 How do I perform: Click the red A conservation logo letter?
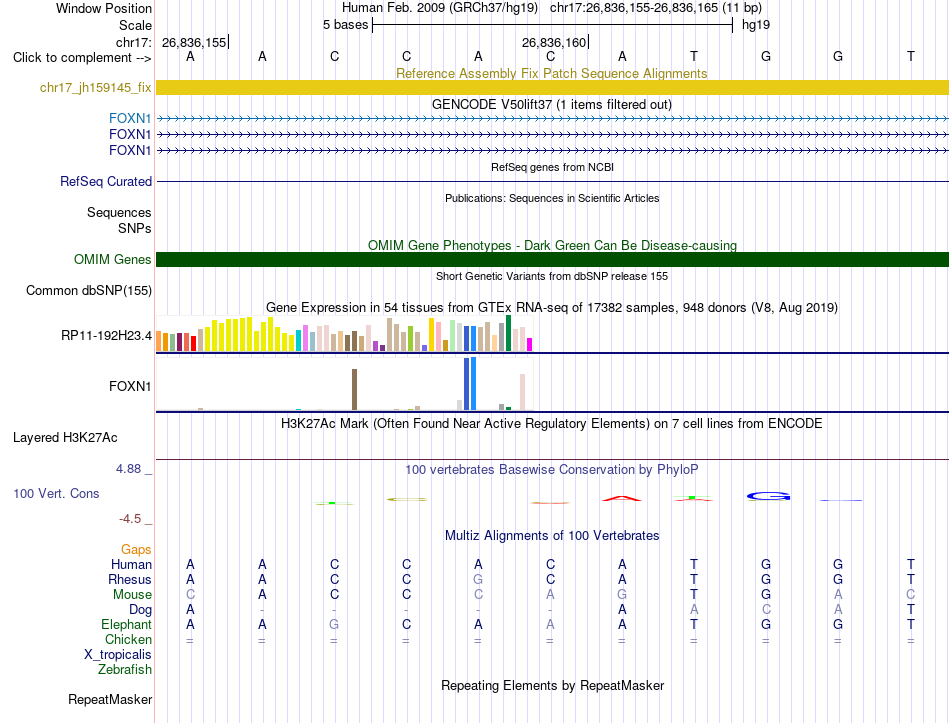[x=622, y=498]
